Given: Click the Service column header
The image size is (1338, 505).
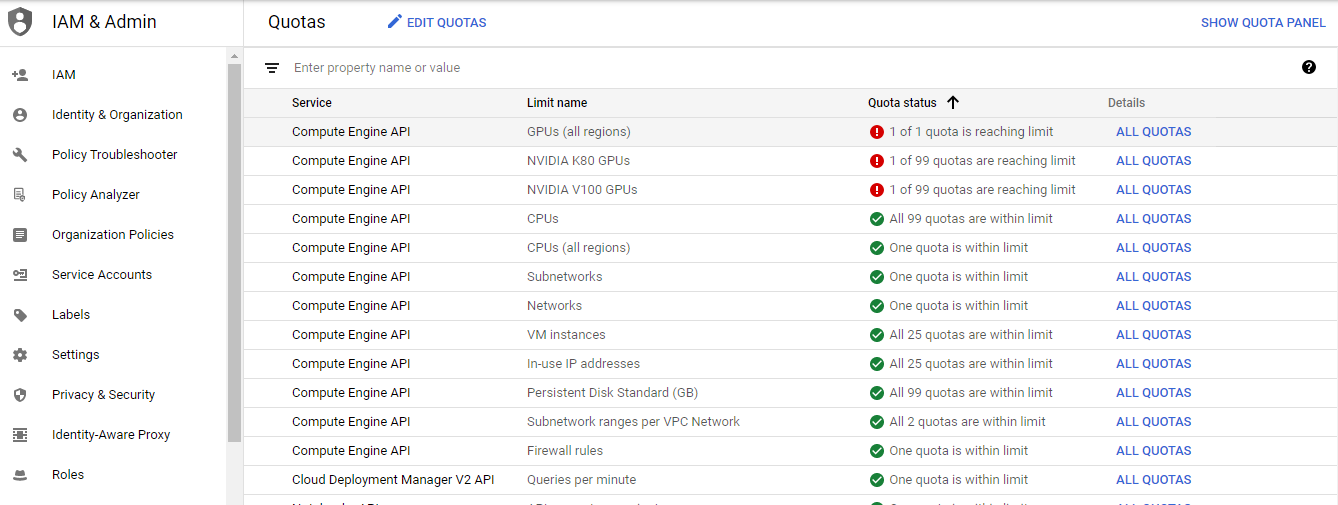Looking at the screenshot, I should (312, 103).
